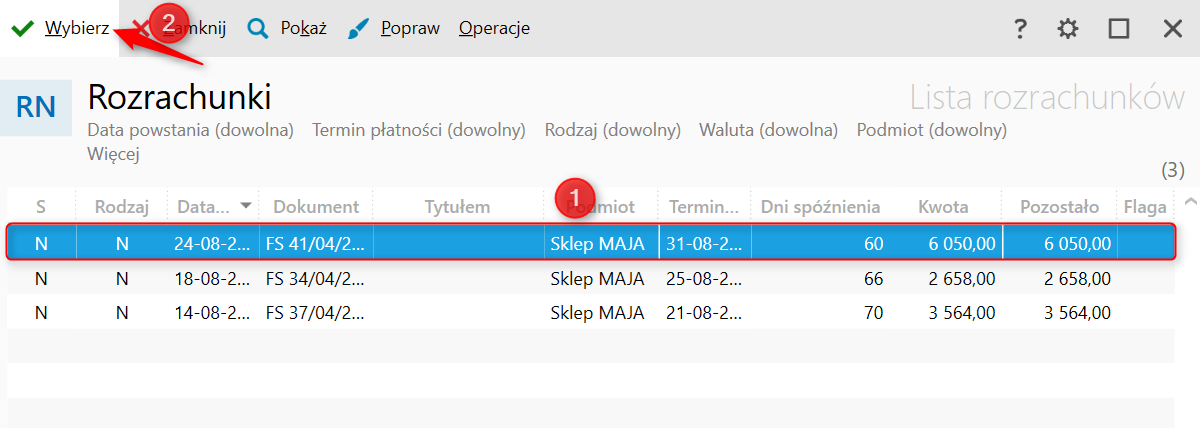Open settings via the gear icon
The height and width of the screenshot is (428, 1200).
1068,29
